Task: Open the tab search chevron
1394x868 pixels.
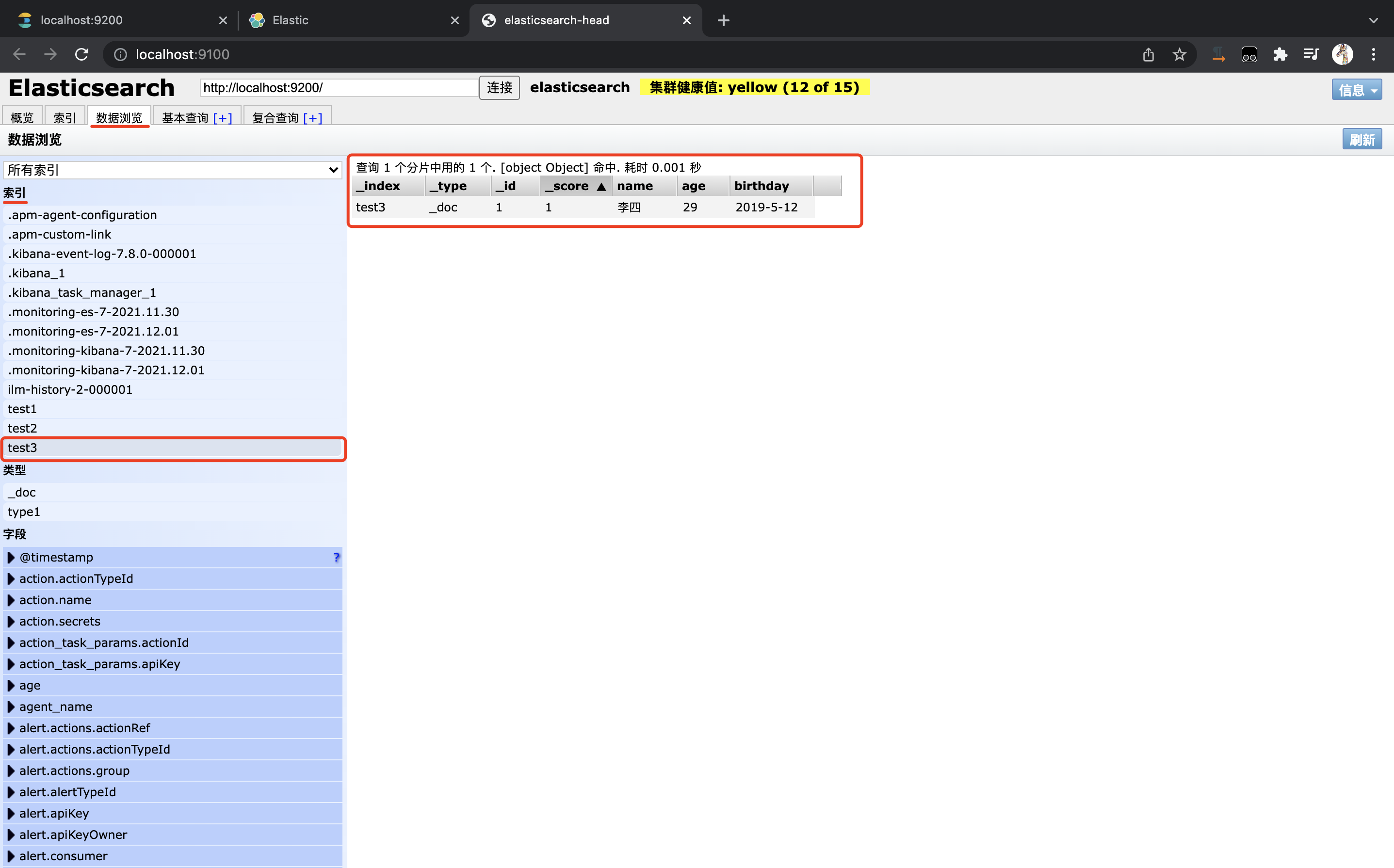Action: click(1373, 21)
